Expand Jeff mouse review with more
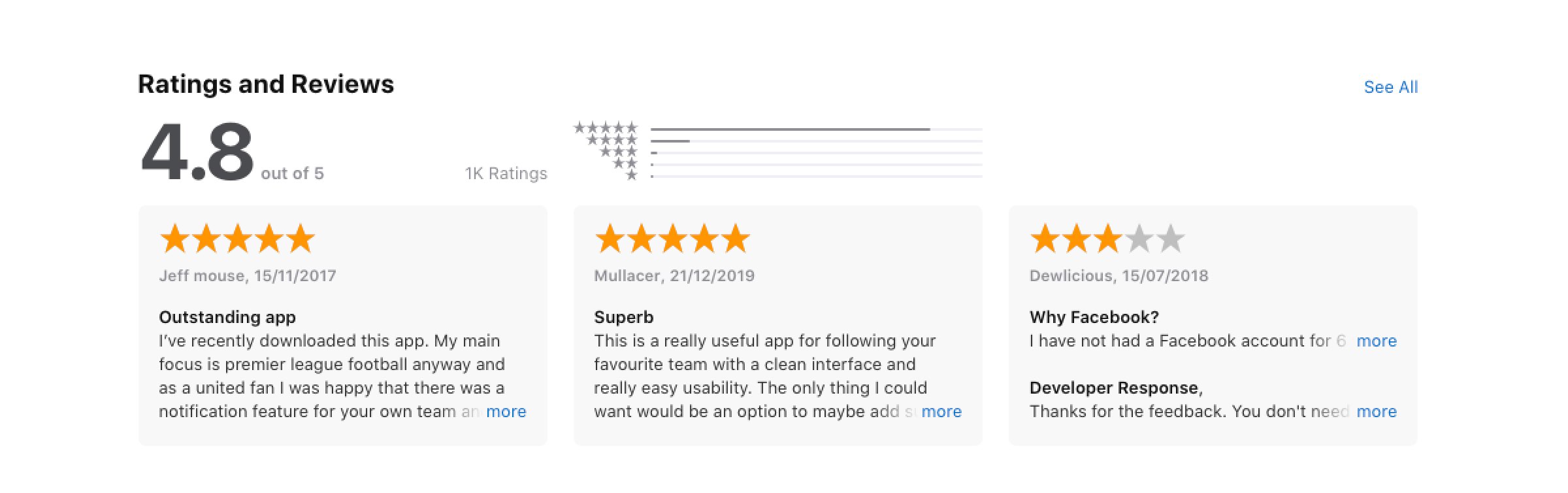This screenshot has height=493, width=1568. pos(506,411)
